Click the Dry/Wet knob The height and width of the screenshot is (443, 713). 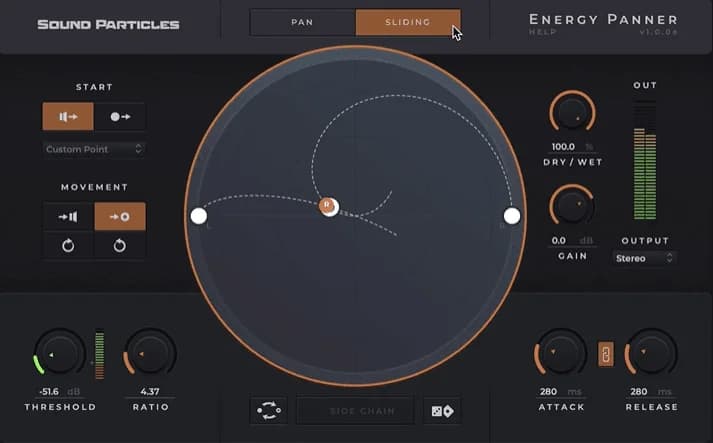[572, 112]
